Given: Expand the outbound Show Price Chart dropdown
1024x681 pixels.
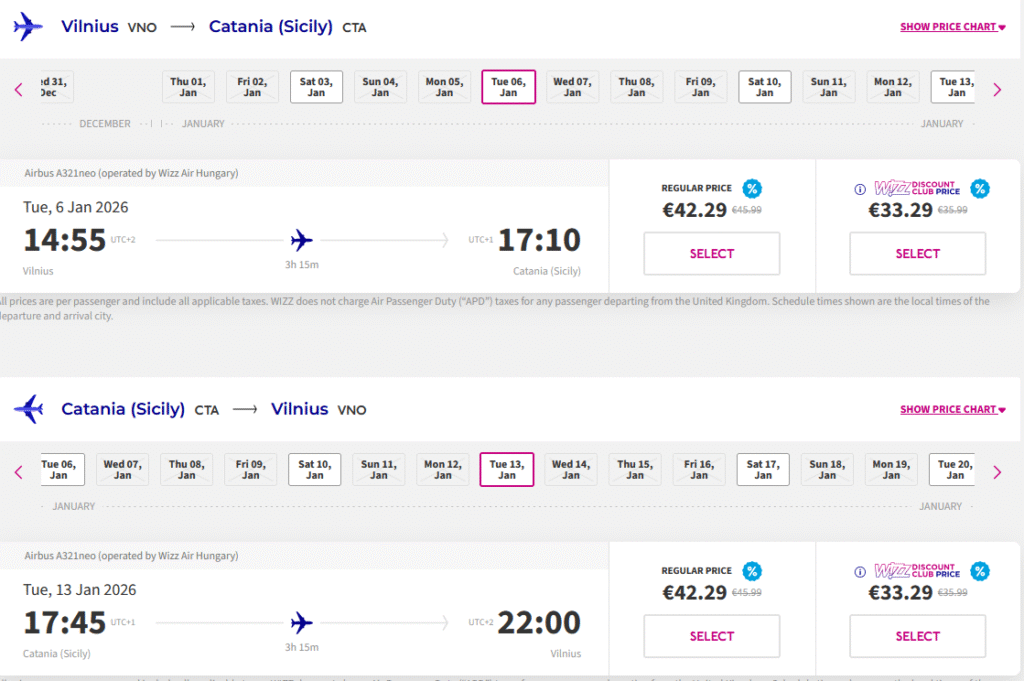Looking at the screenshot, I should 952,27.
